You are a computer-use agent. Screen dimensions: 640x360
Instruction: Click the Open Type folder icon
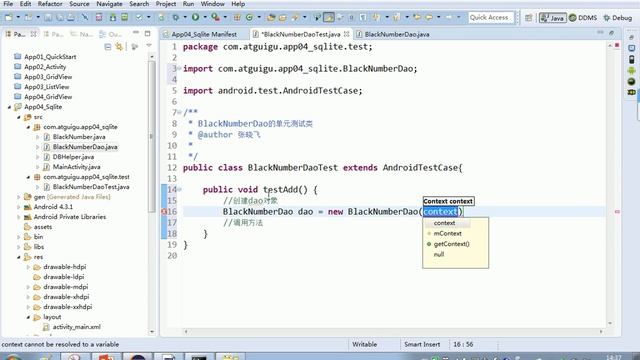click(271, 18)
